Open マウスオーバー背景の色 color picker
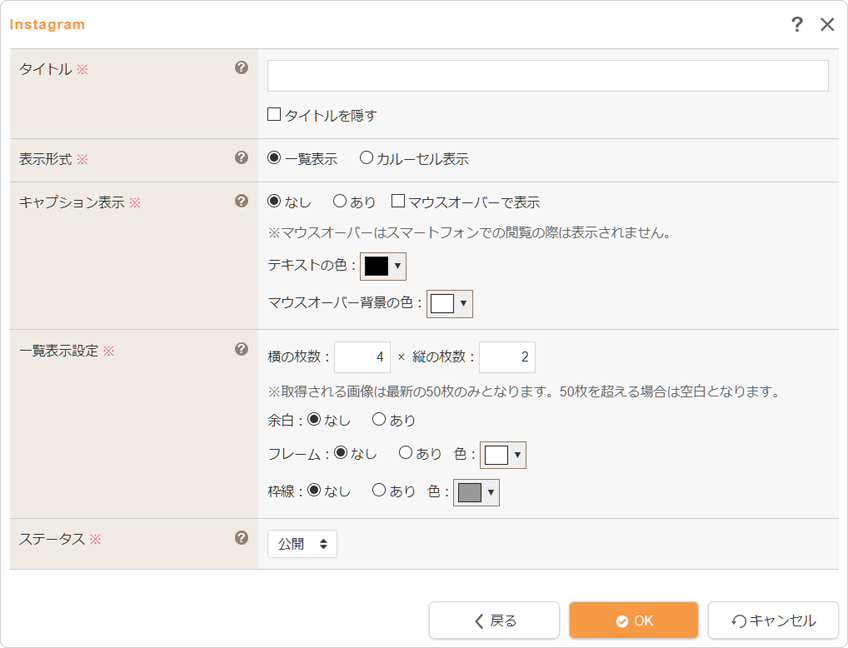 tap(449, 304)
